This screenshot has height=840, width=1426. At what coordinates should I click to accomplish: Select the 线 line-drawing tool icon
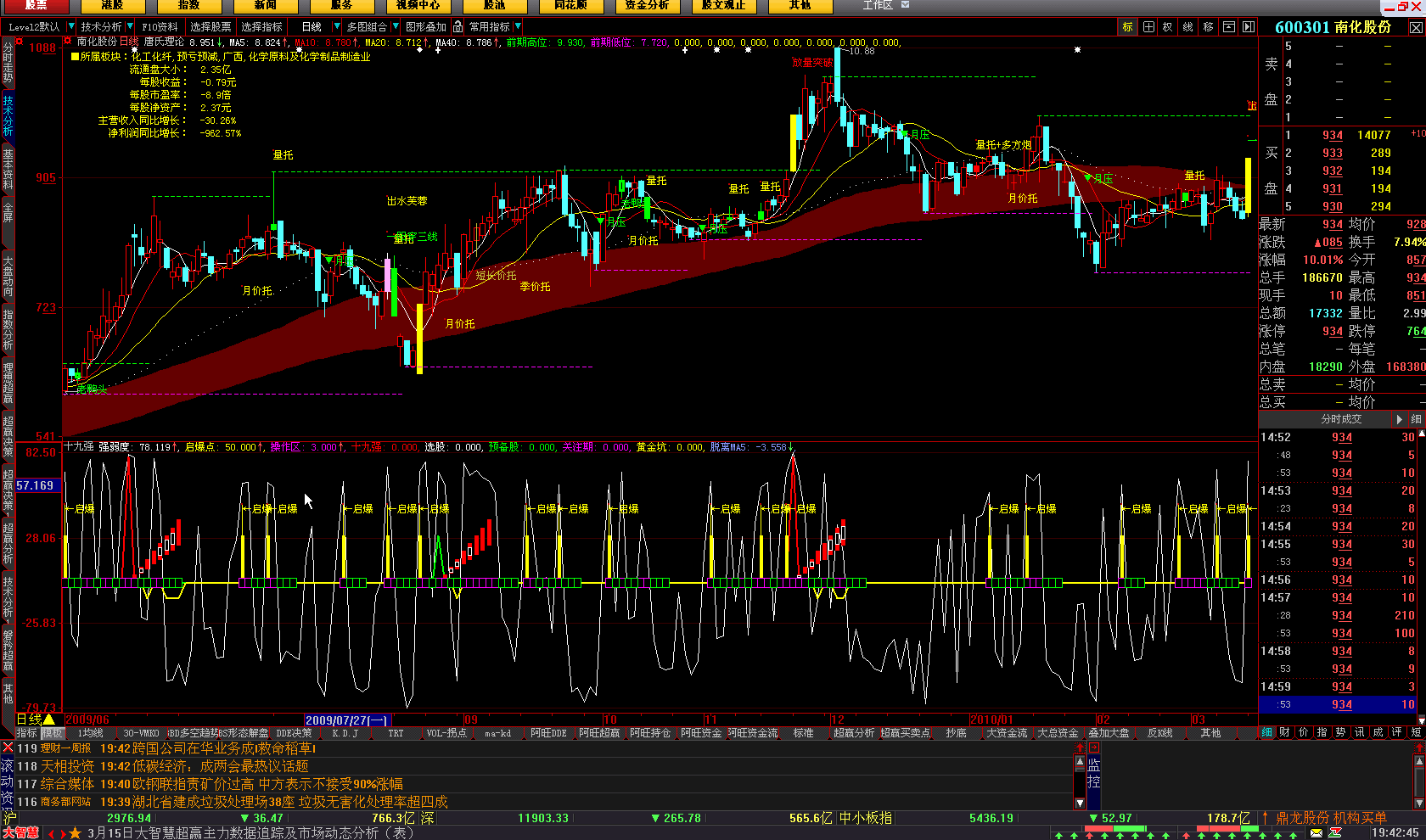pyautogui.click(x=1188, y=27)
